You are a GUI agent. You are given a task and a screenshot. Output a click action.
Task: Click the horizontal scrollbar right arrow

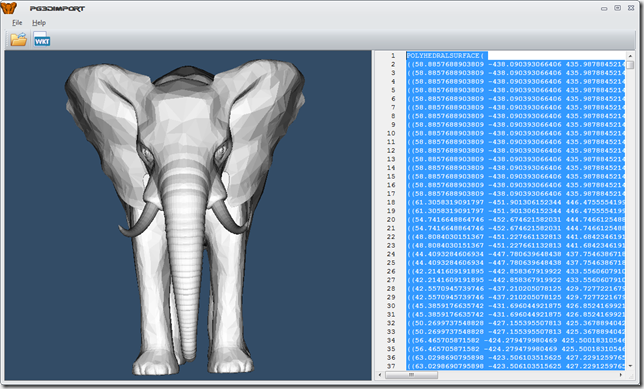pos(621,375)
